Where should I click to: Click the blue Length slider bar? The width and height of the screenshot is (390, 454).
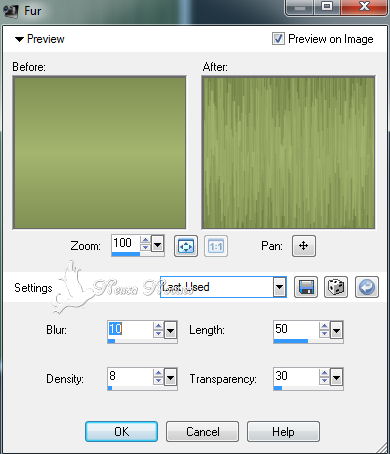[291, 341]
